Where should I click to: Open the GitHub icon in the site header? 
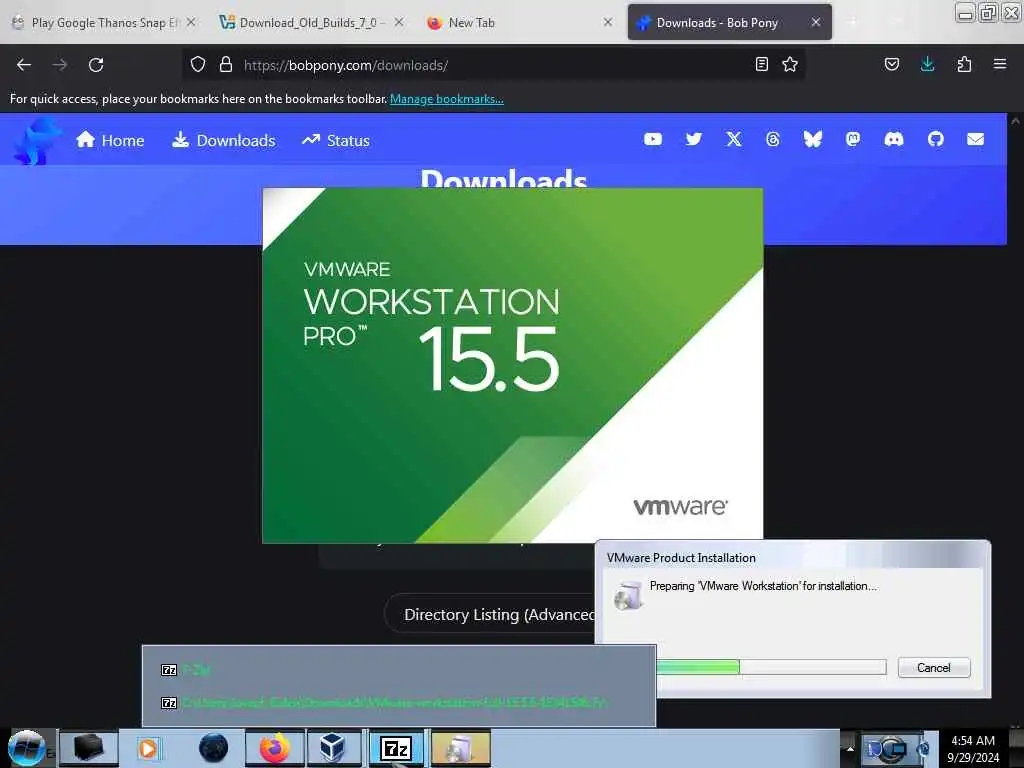point(936,139)
